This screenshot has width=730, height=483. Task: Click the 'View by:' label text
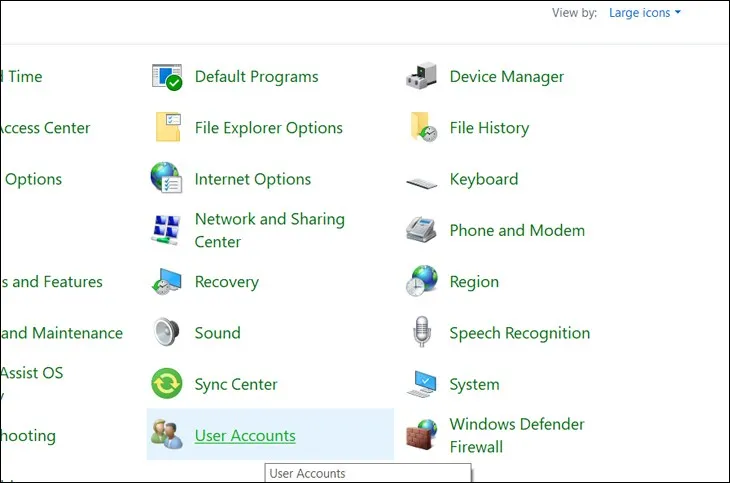(574, 13)
